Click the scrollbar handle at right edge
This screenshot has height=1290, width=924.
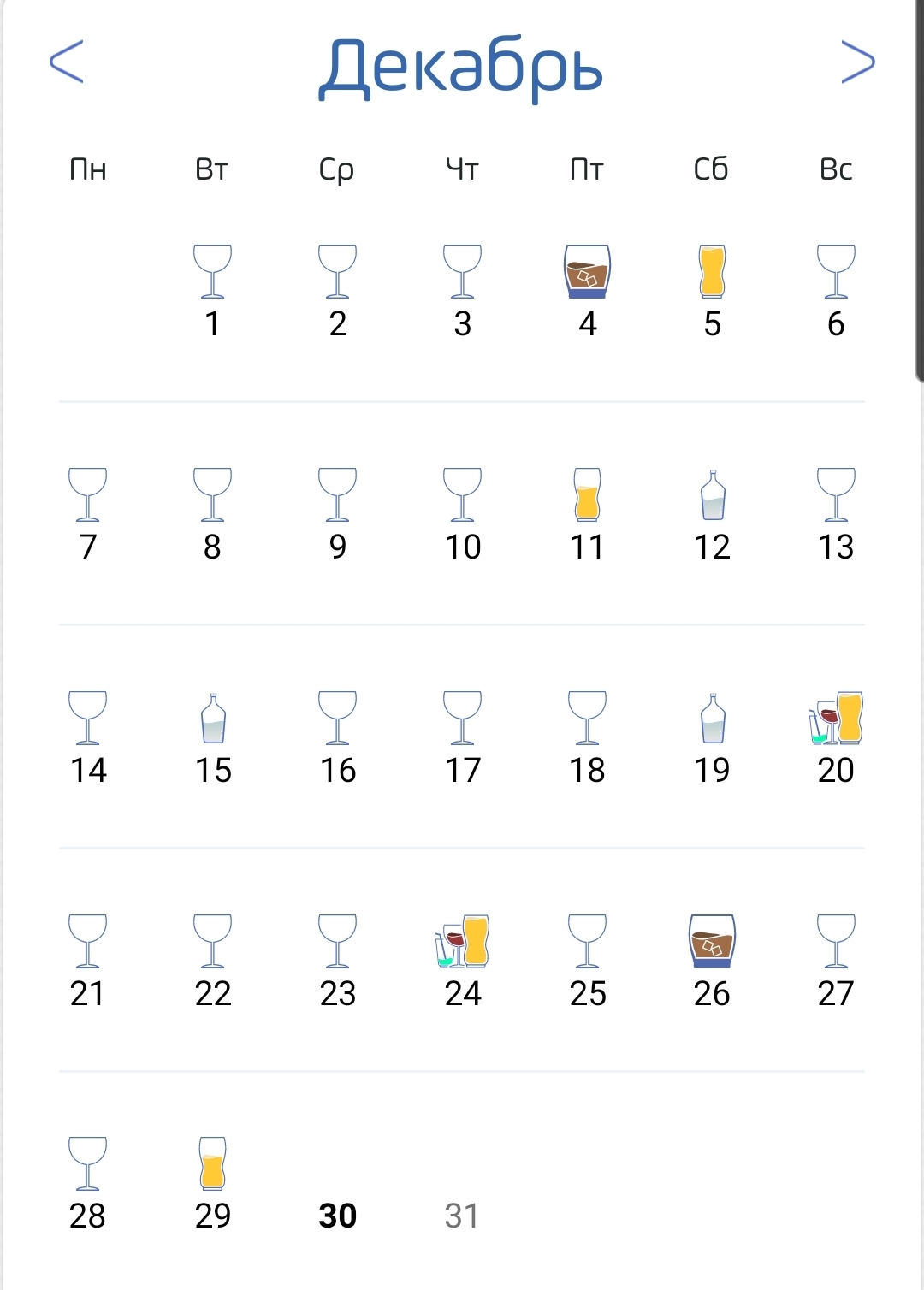(919, 188)
